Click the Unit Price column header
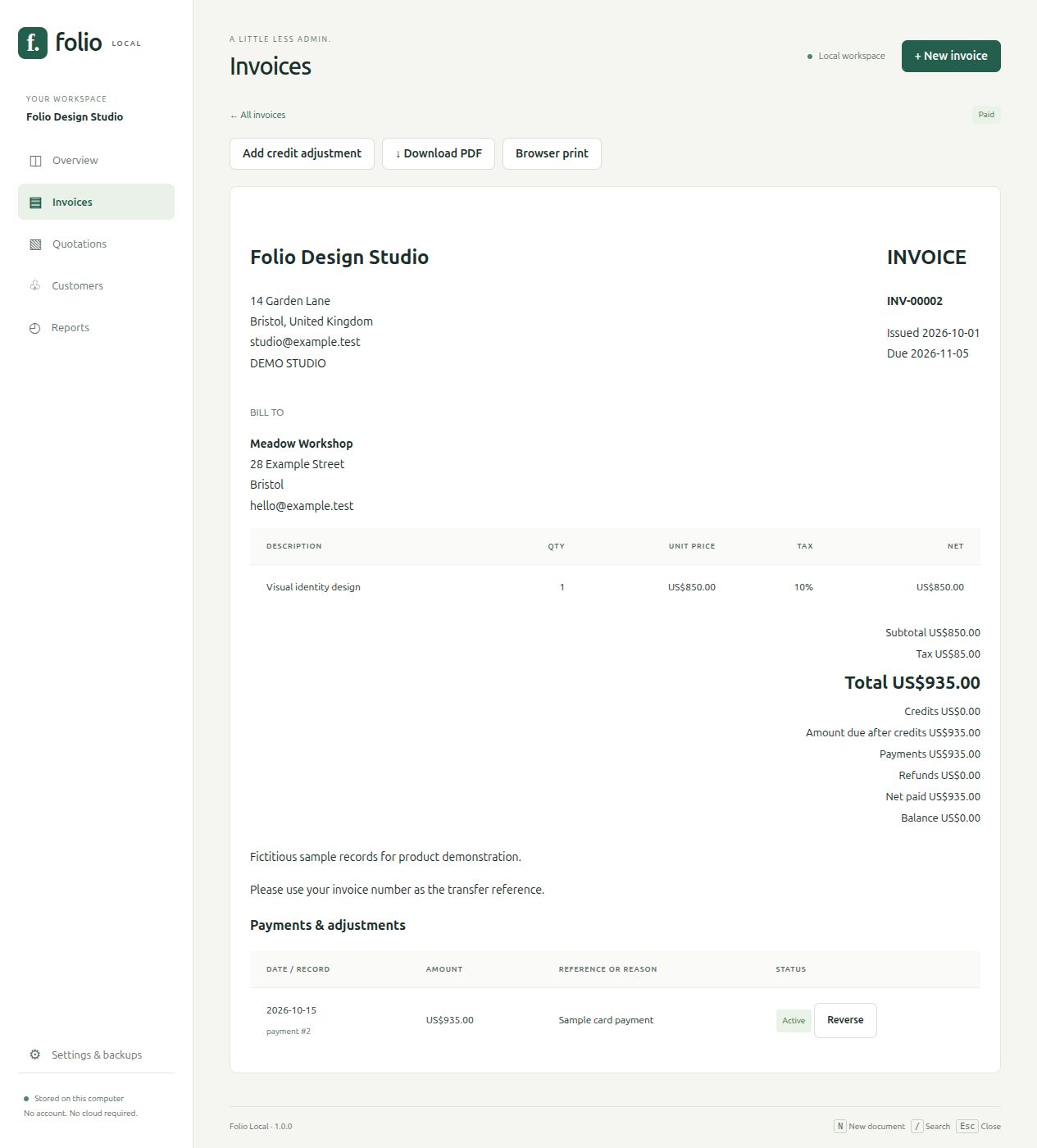The height and width of the screenshot is (1148, 1037). [692, 546]
